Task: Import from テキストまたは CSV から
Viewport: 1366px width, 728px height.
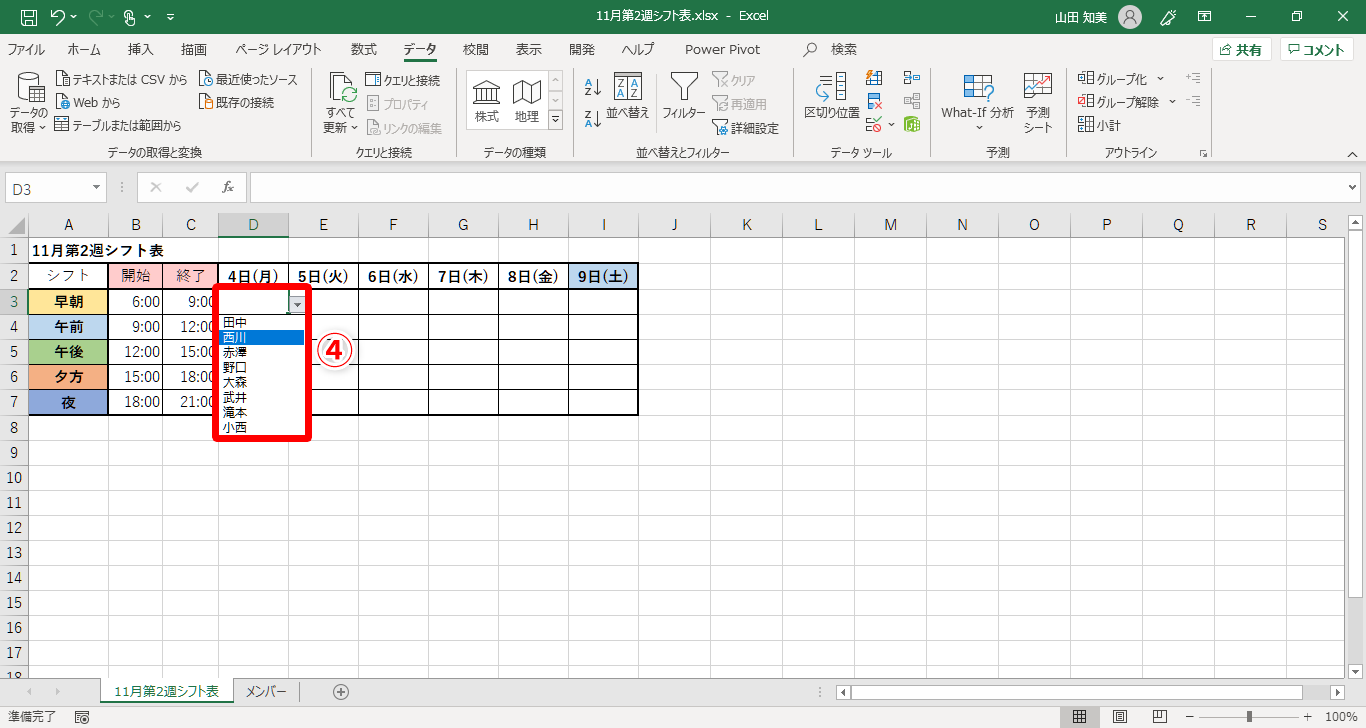Action: (x=121, y=79)
